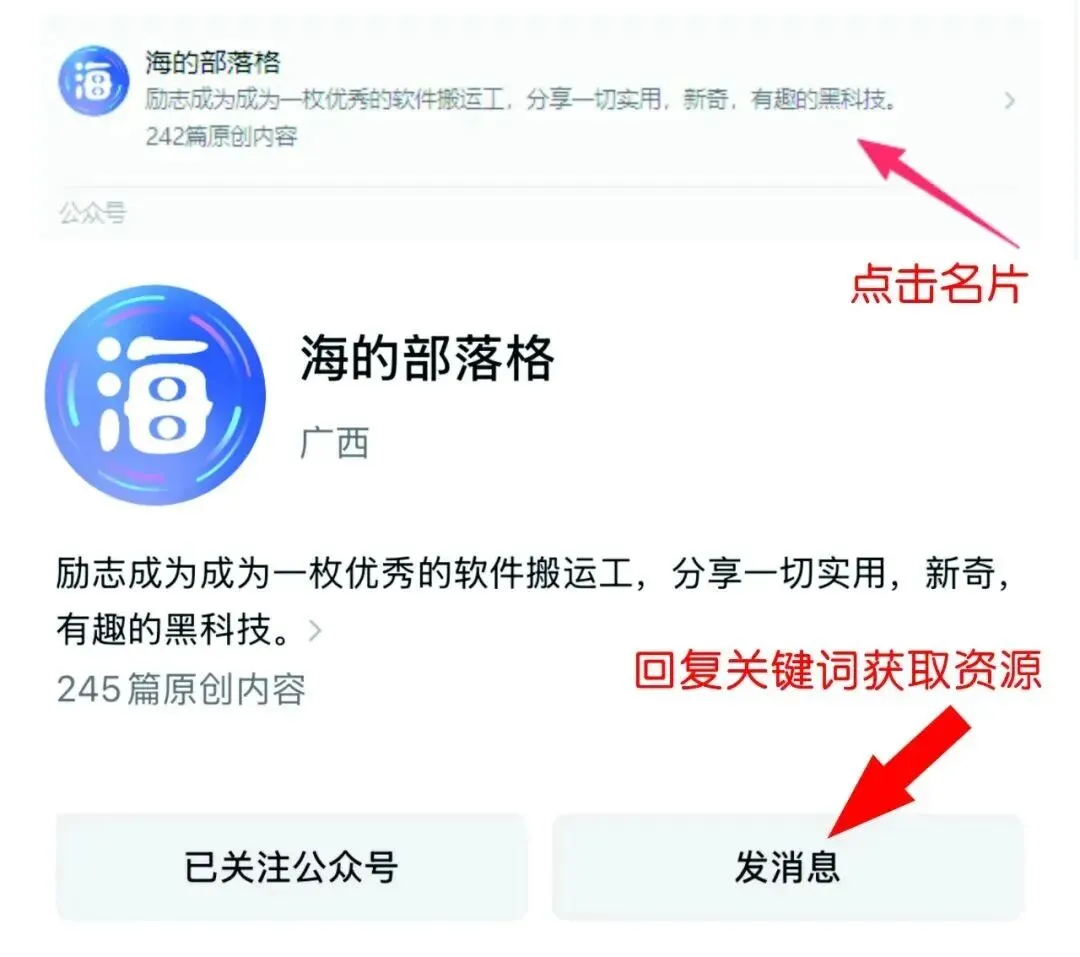Click the 公众号 label under the card

click(92, 212)
